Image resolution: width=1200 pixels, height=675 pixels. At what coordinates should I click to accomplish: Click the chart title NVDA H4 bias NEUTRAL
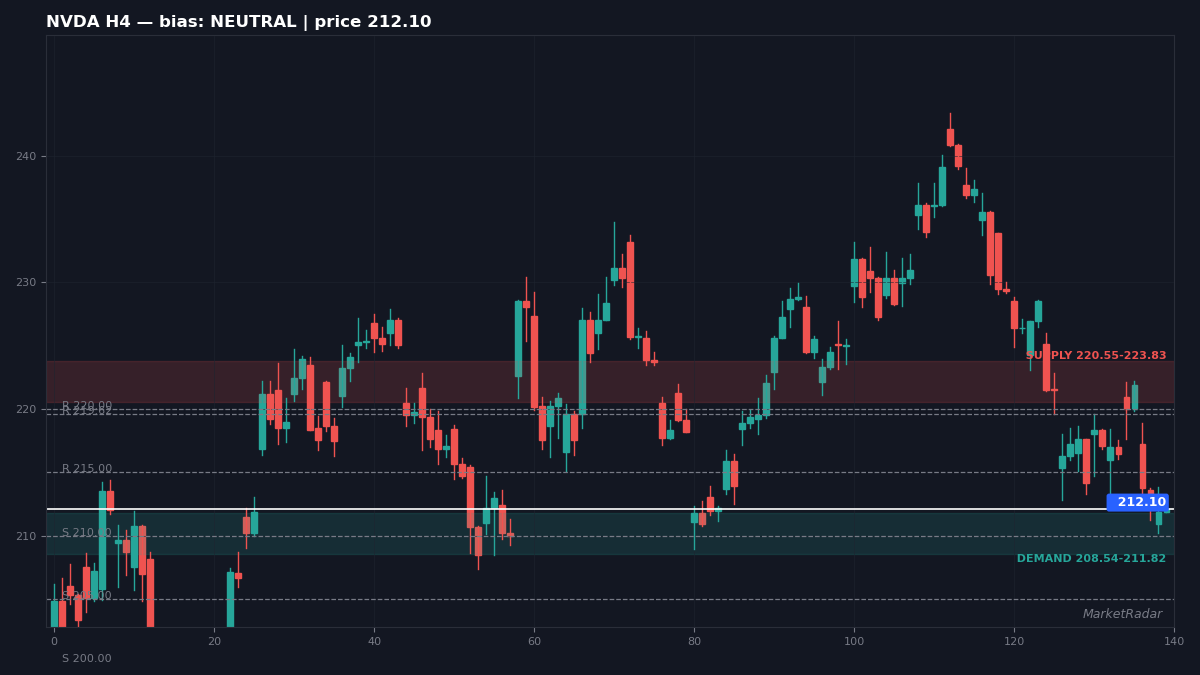click(x=239, y=22)
